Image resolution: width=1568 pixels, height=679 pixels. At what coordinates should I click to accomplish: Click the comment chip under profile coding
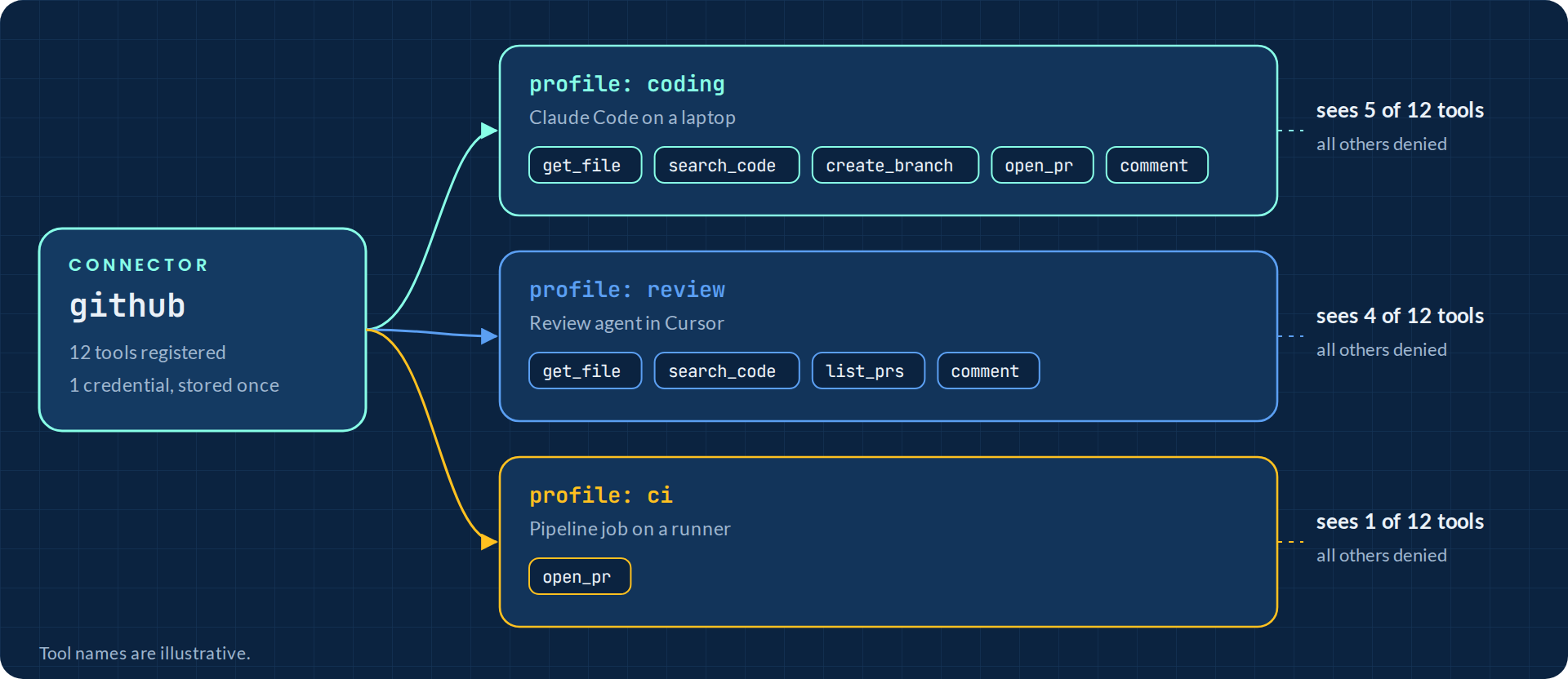point(1156,165)
